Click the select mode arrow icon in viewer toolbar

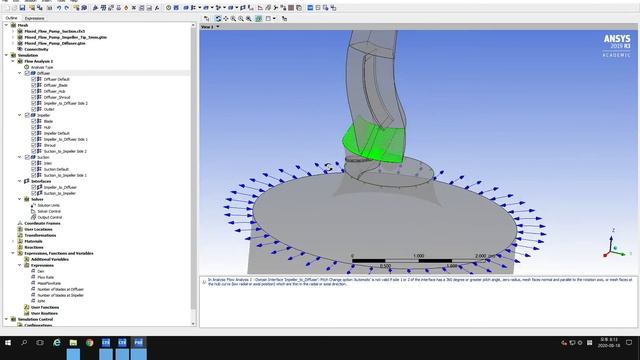coord(207,18)
